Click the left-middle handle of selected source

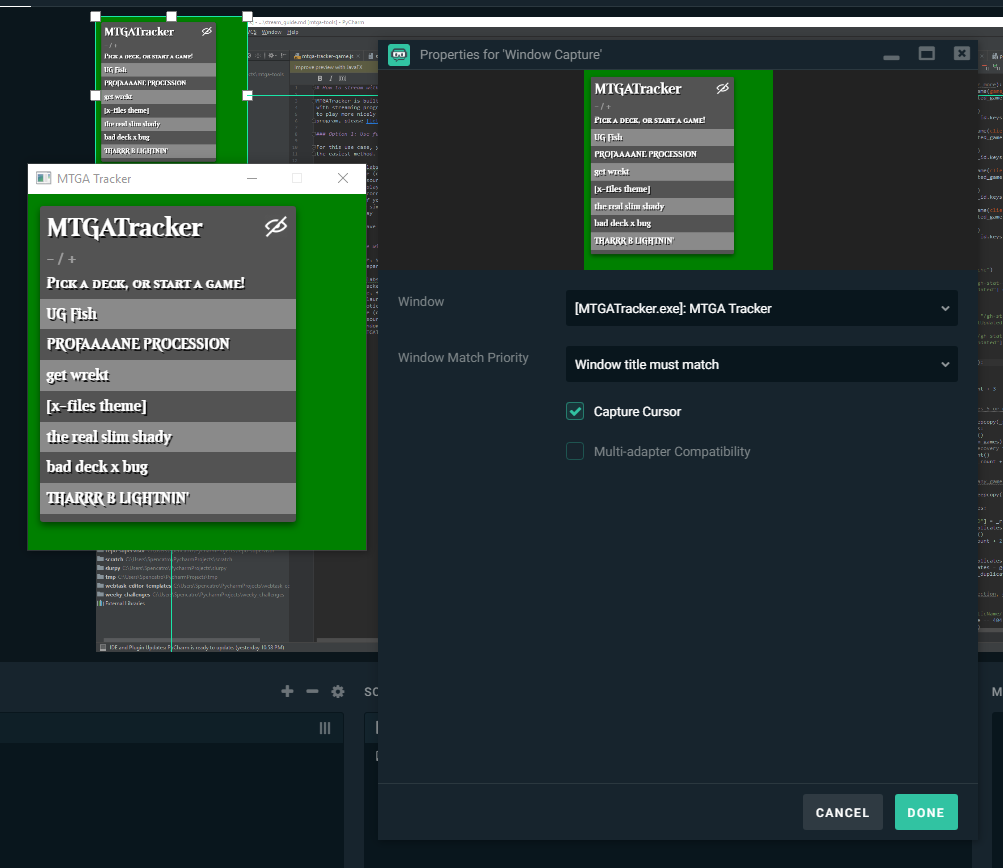95,95
